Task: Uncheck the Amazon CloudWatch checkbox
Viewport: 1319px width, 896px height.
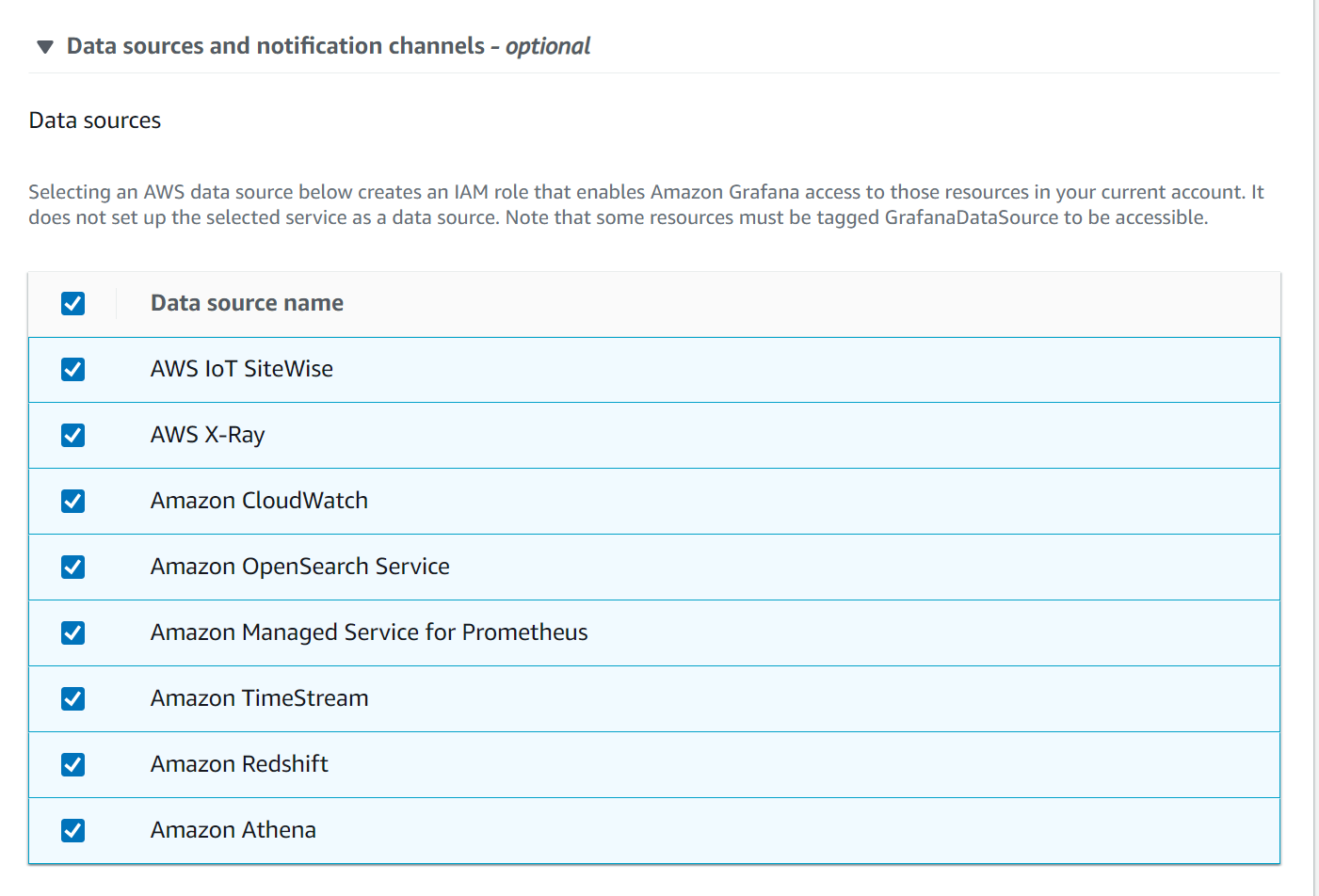Action: pos(72,501)
